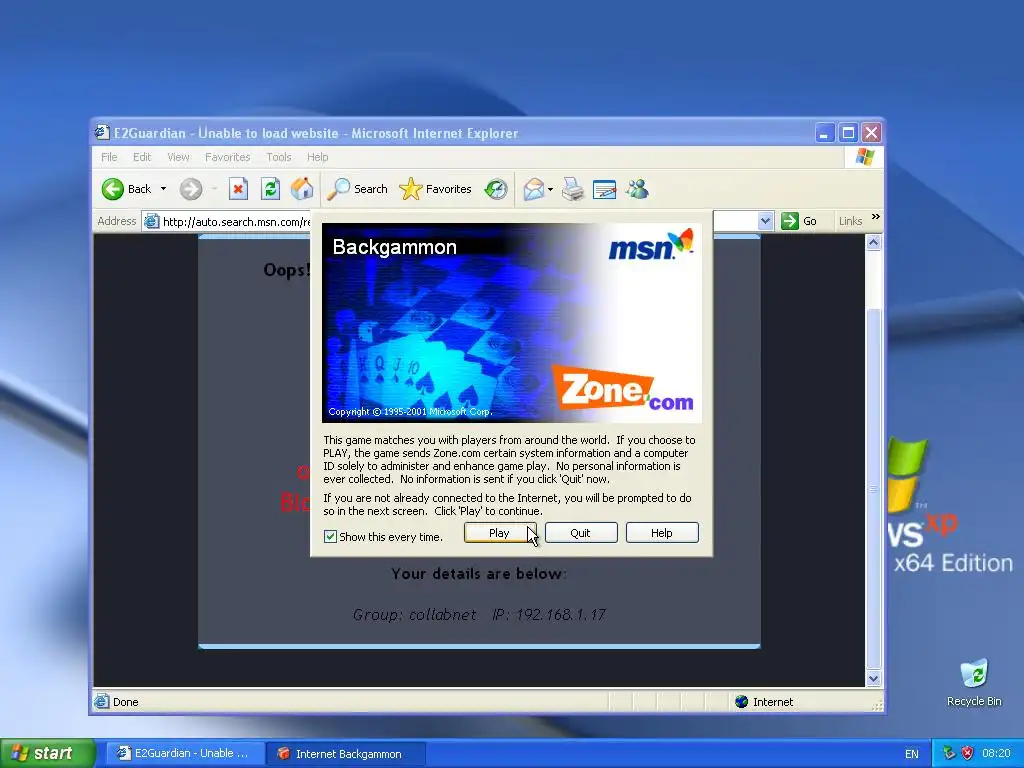The width and height of the screenshot is (1024, 768).
Task: Click the vertical scrollbar thumb in the browser
Action: [x=874, y=488]
